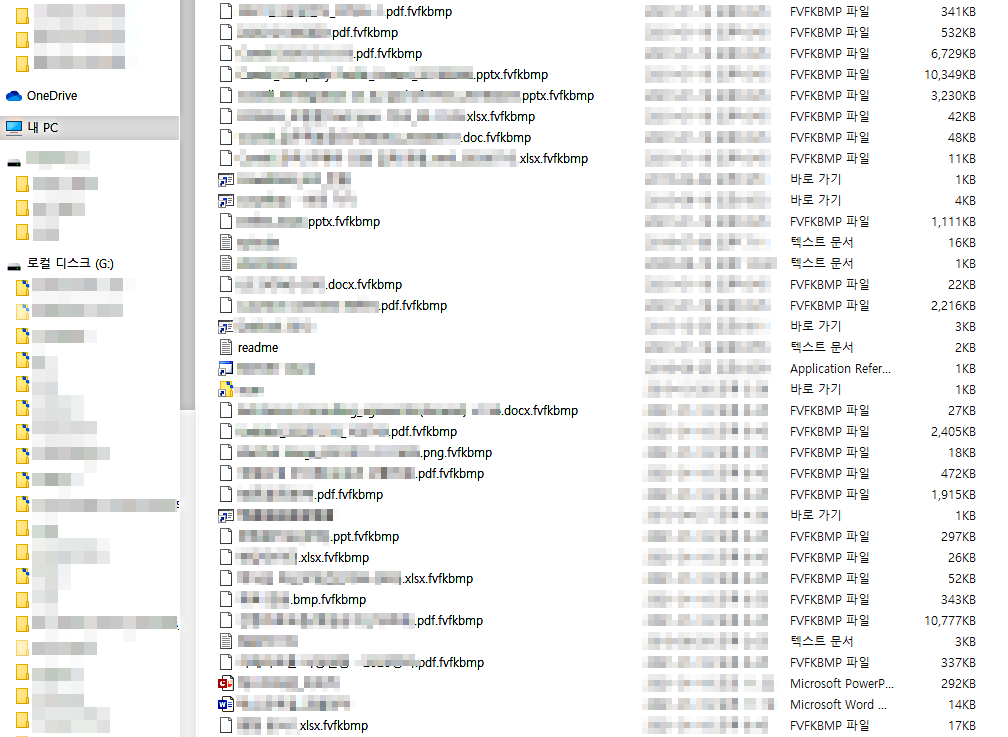The width and height of the screenshot is (1008, 737).
Task: Select the xlsx.fvfkbmp file name sized 11KB
Action: pos(412,158)
